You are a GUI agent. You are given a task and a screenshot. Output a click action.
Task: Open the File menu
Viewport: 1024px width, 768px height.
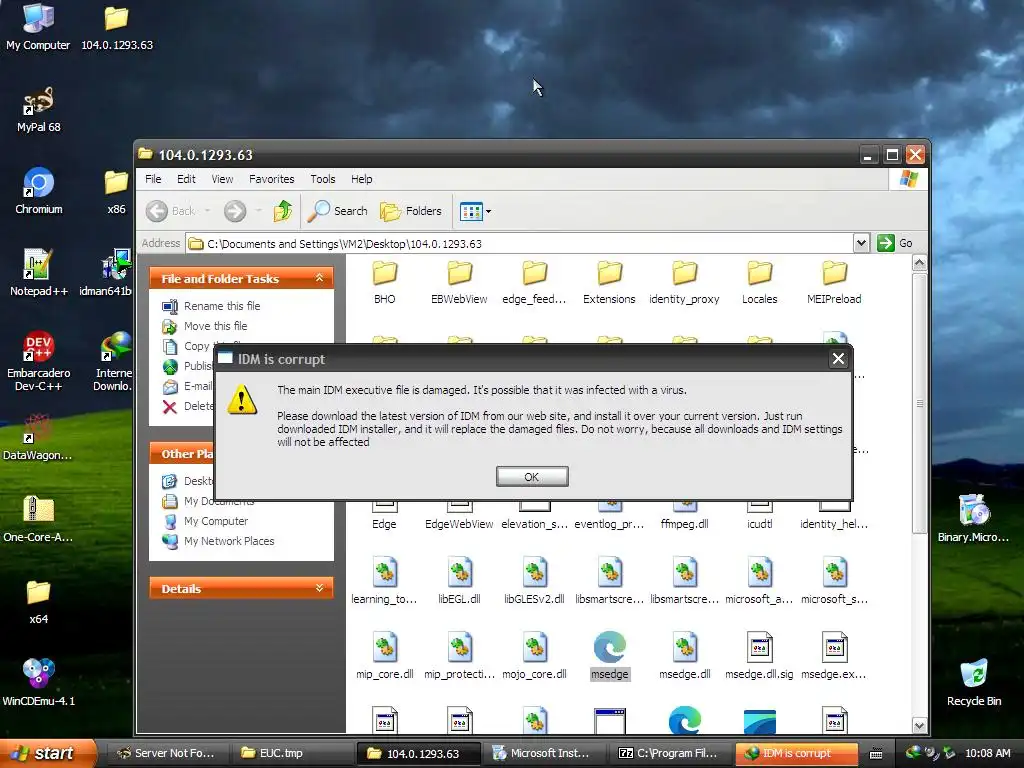pos(153,179)
